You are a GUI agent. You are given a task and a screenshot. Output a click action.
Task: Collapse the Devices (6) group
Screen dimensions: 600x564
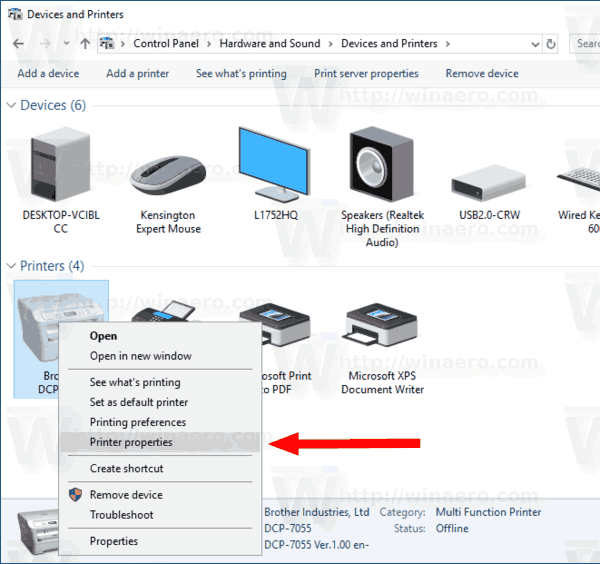(x=11, y=105)
